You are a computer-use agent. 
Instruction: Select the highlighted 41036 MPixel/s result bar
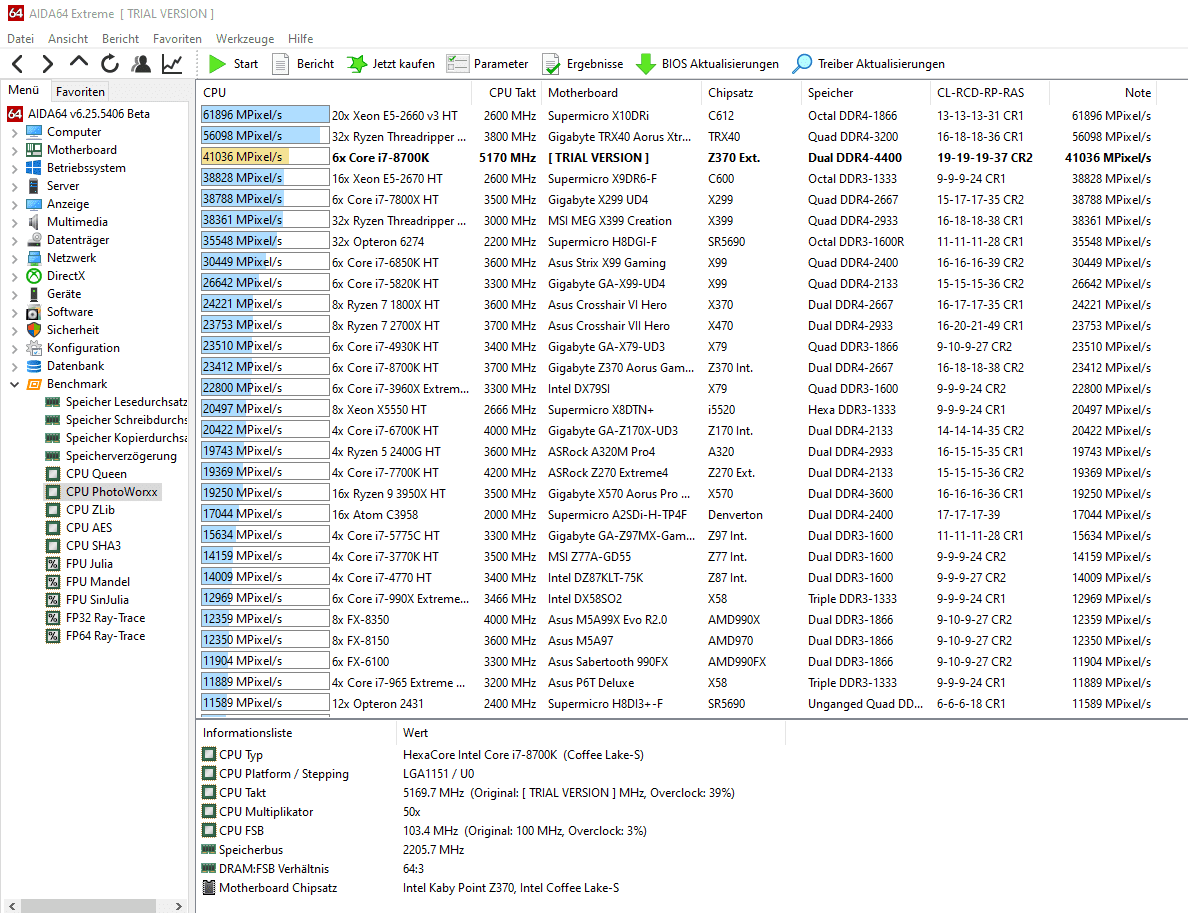tap(265, 158)
